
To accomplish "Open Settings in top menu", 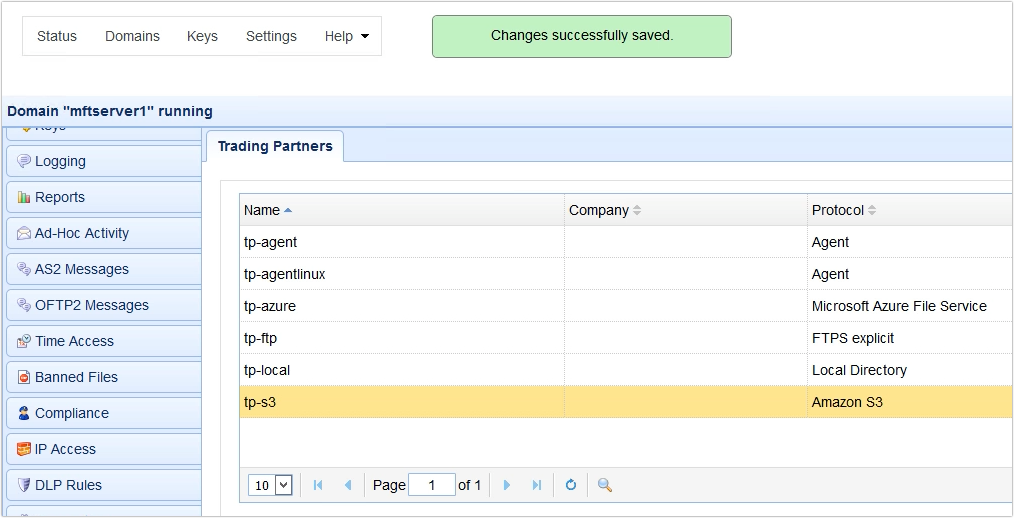I will [271, 36].
